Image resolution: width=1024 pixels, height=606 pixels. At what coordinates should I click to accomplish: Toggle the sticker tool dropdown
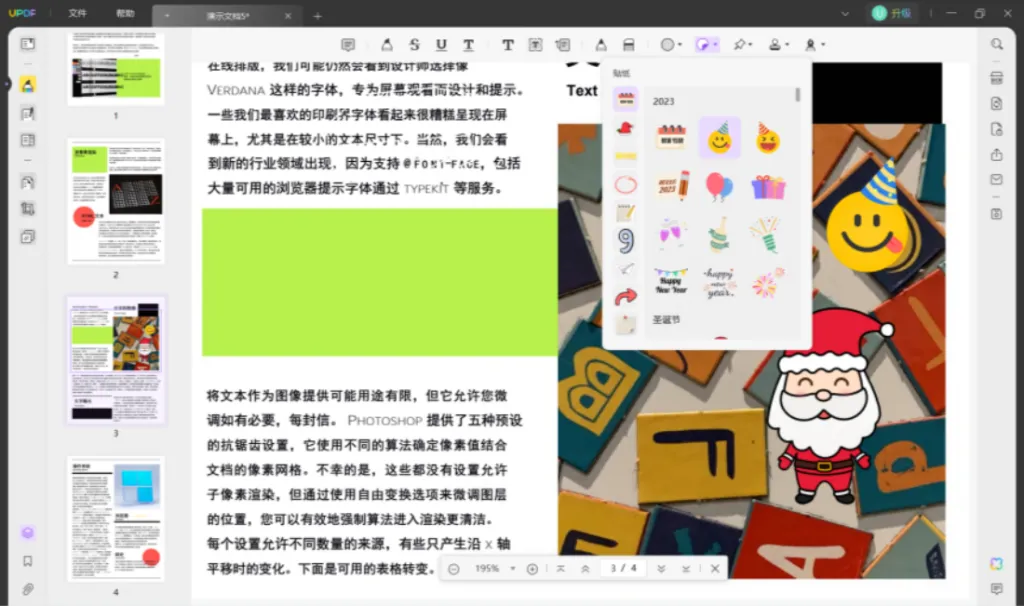pos(706,44)
